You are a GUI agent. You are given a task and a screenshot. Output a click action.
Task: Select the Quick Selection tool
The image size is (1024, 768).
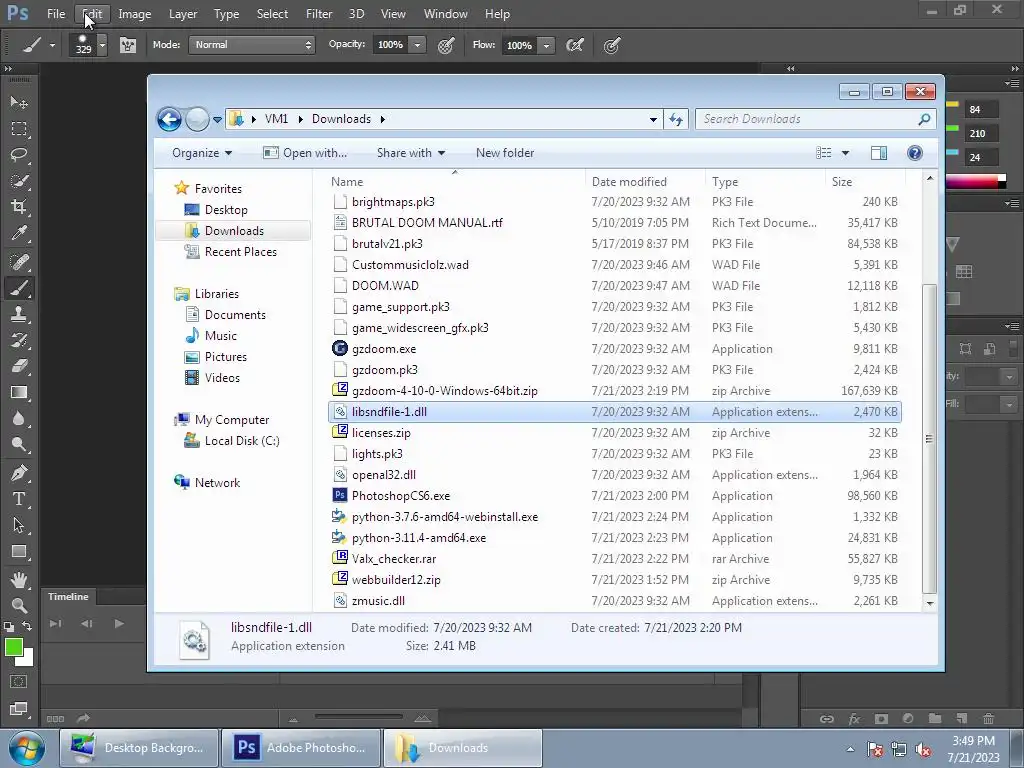19,181
